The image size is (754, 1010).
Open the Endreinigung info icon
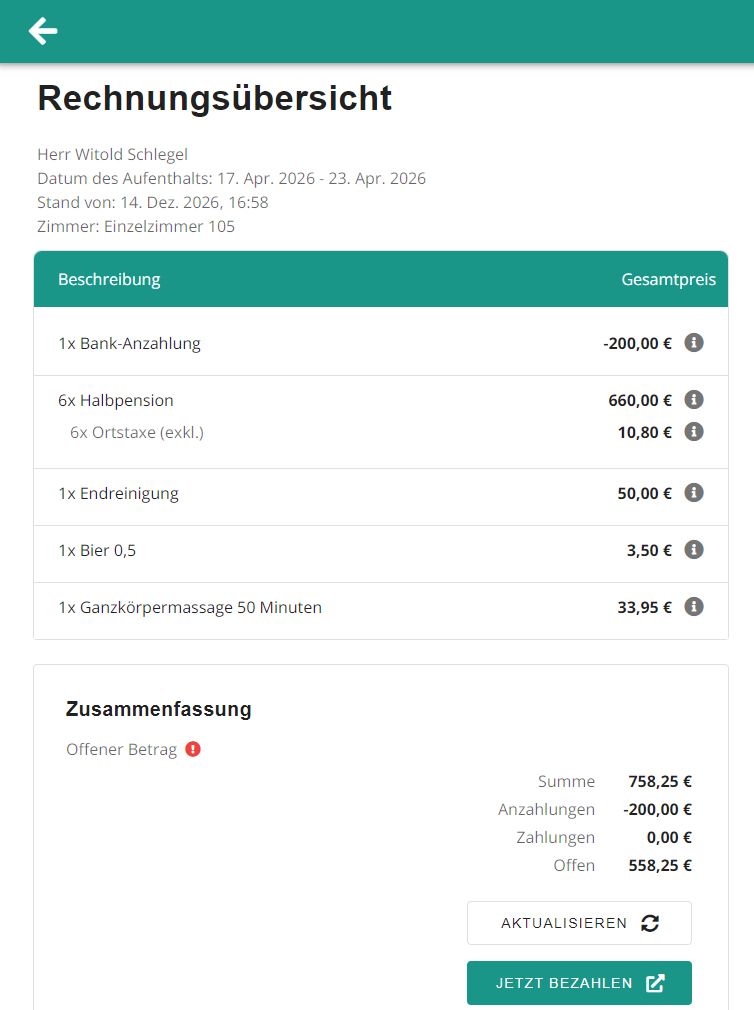click(x=694, y=492)
